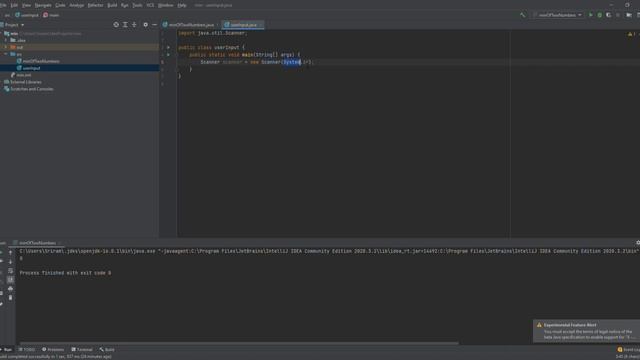Open the Tools menu
The image size is (640, 360).
coord(138,5)
